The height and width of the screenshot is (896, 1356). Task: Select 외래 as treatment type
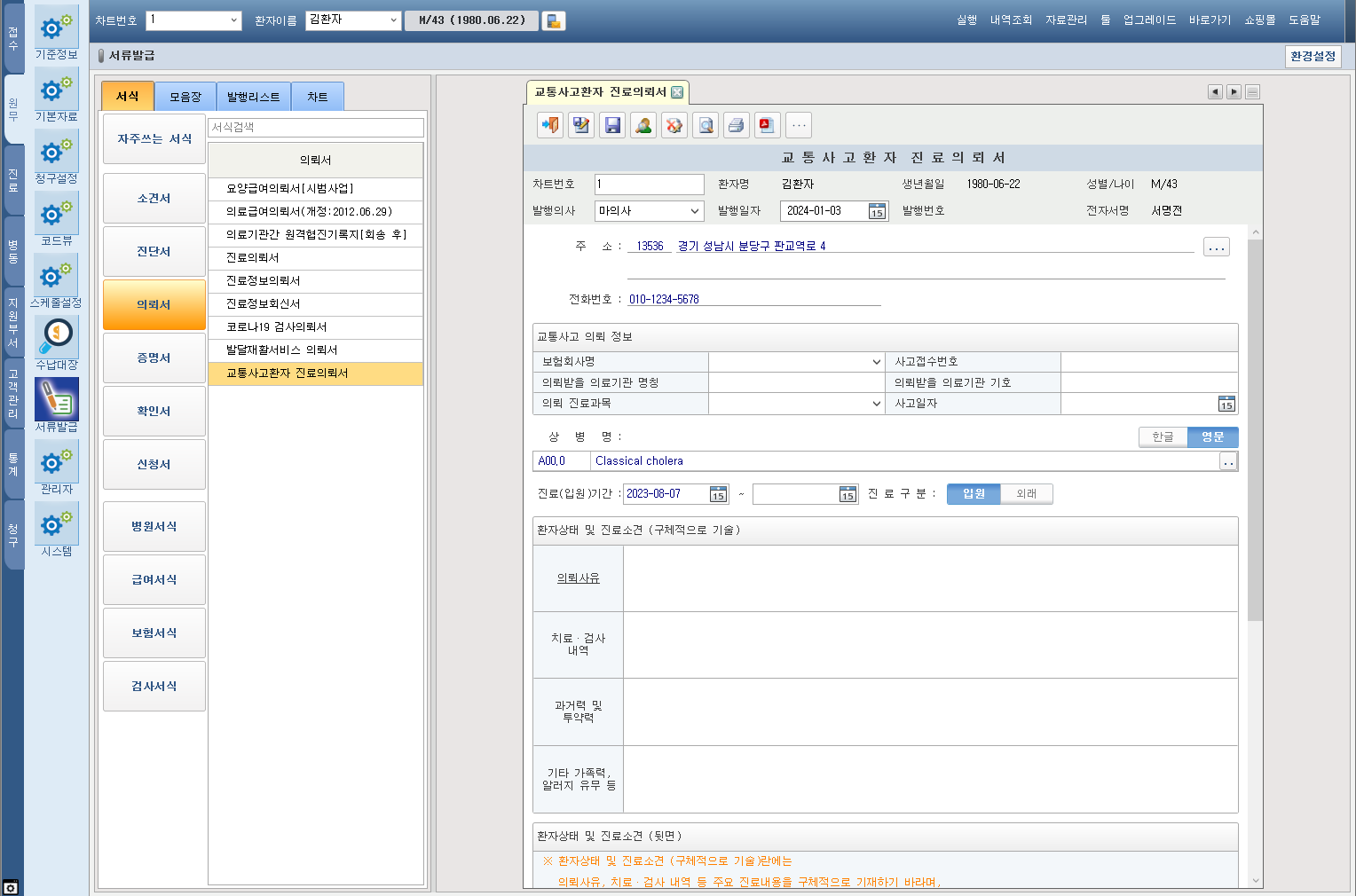pos(1026,493)
